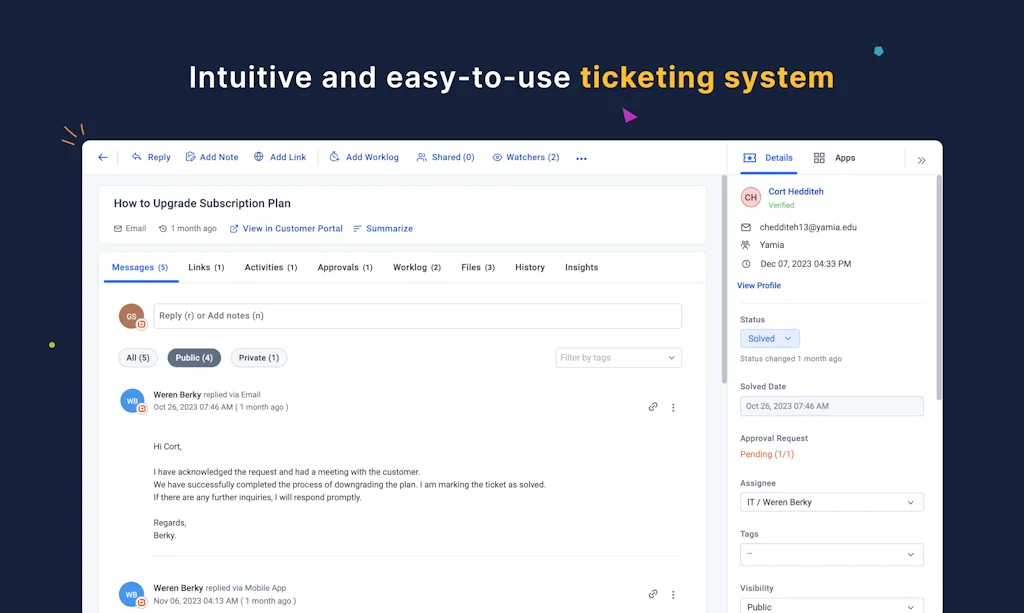Click the back arrow icon

pos(103,158)
